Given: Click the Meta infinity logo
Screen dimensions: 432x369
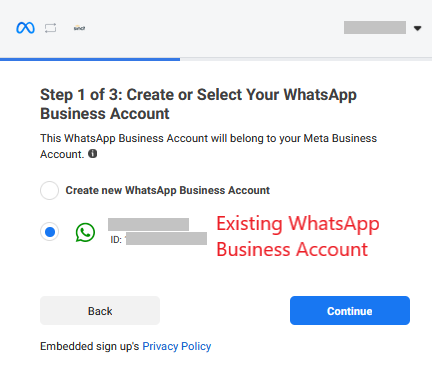Looking at the screenshot, I should point(25,28).
